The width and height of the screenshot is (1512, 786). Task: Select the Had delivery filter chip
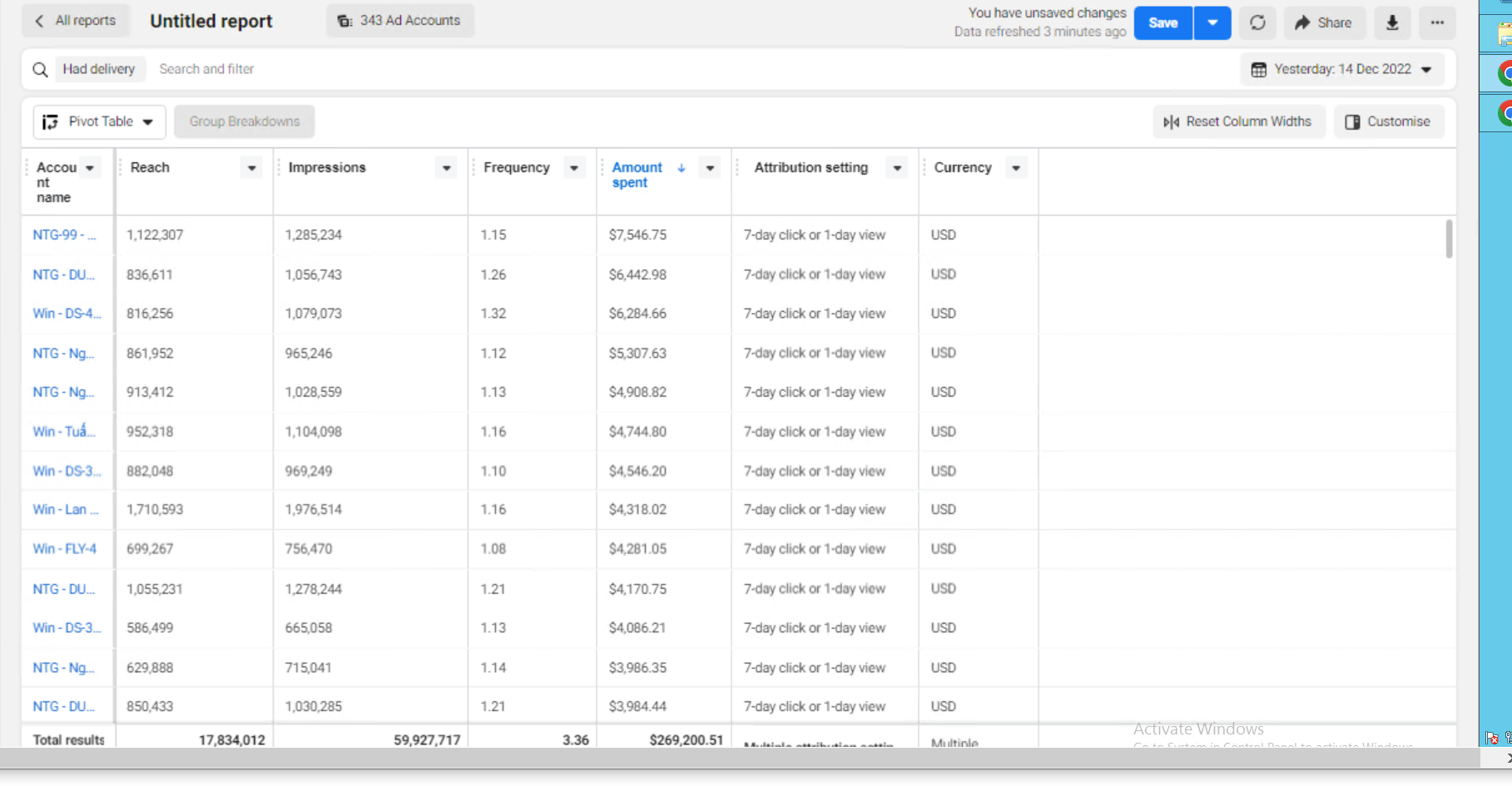[x=99, y=69]
